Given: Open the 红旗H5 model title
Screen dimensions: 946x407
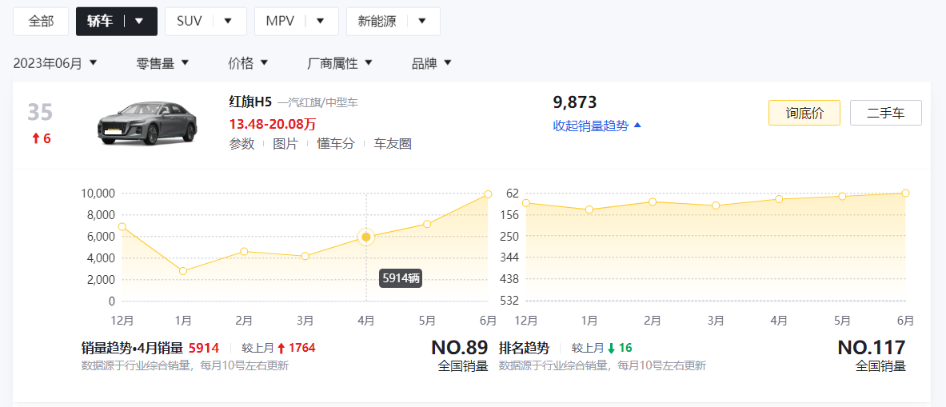Looking at the screenshot, I should 251,103.
